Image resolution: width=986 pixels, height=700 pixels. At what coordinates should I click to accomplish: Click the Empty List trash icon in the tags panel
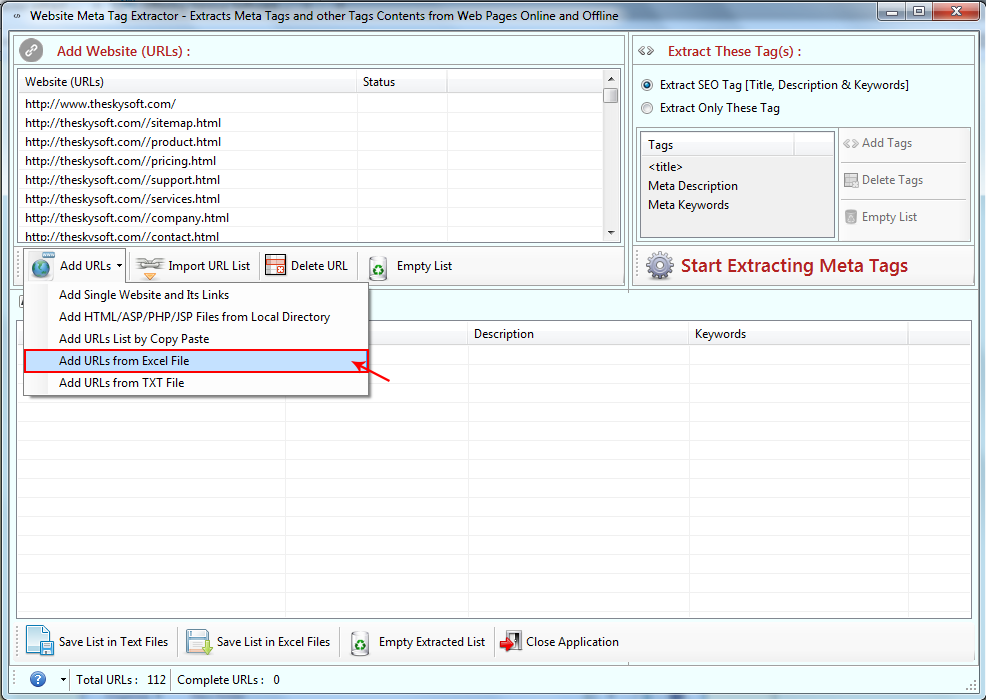[x=851, y=217]
